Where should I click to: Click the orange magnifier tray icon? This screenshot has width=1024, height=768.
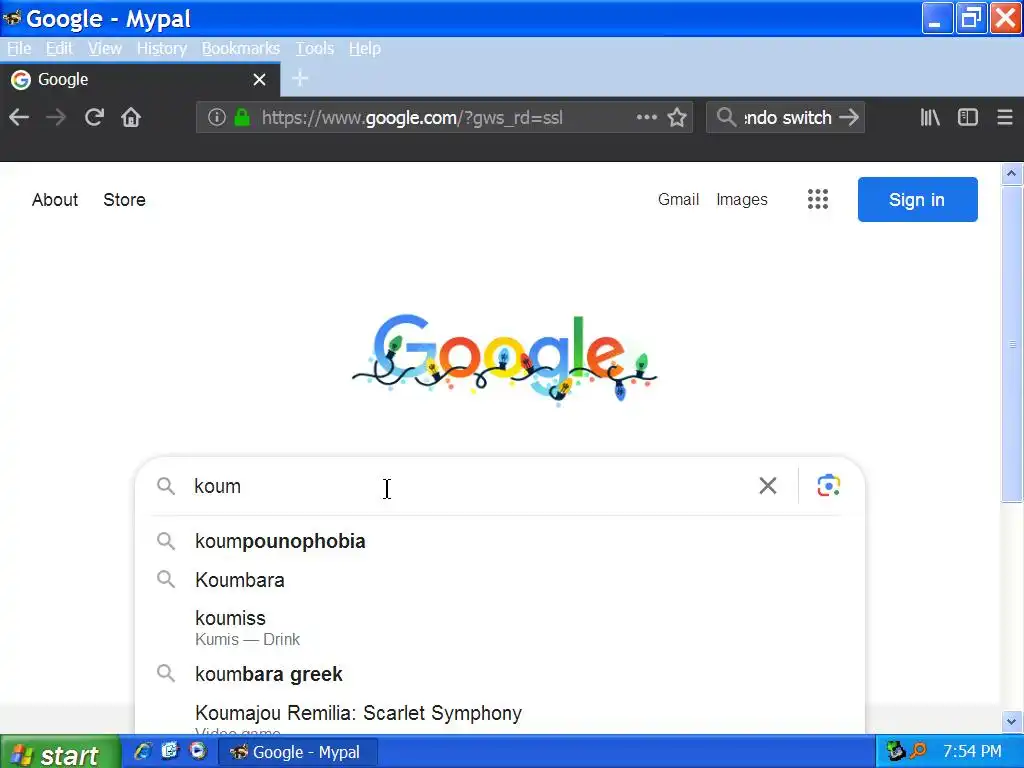click(x=919, y=751)
